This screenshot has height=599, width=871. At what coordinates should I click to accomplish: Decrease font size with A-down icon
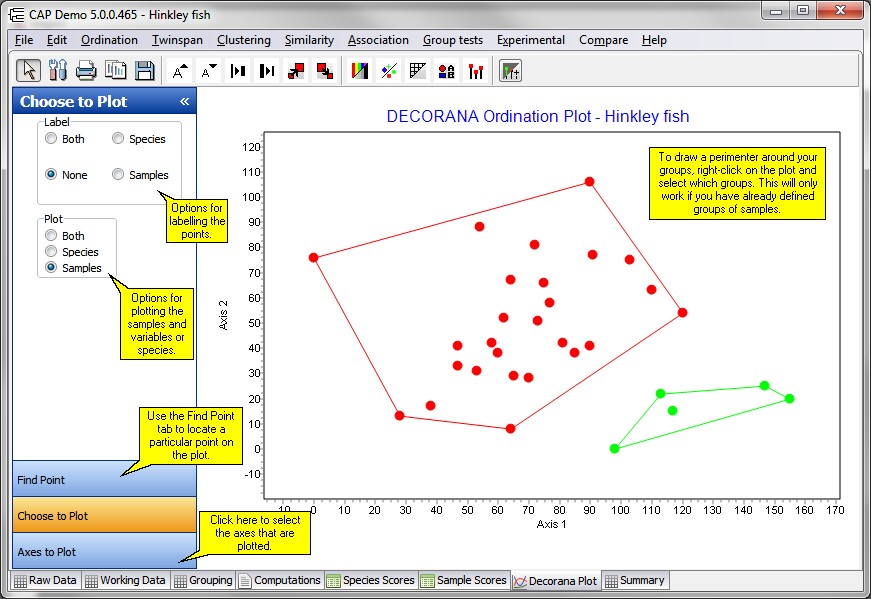(x=209, y=71)
